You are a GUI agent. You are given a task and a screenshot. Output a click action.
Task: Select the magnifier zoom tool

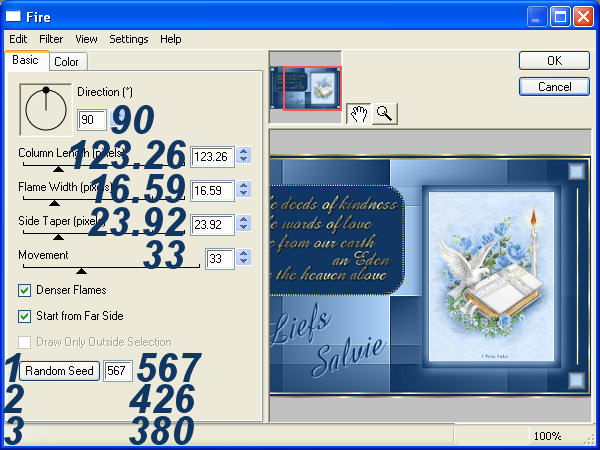pyautogui.click(x=385, y=114)
